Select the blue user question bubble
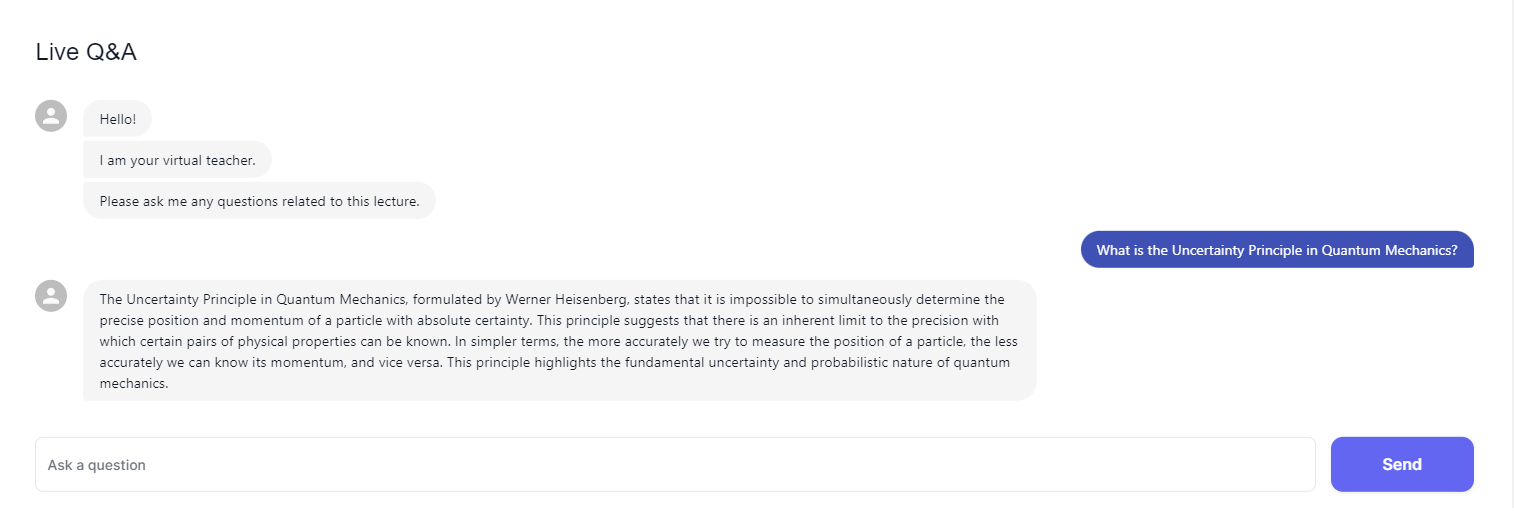This screenshot has height=523, width=1514. [x=1277, y=250]
